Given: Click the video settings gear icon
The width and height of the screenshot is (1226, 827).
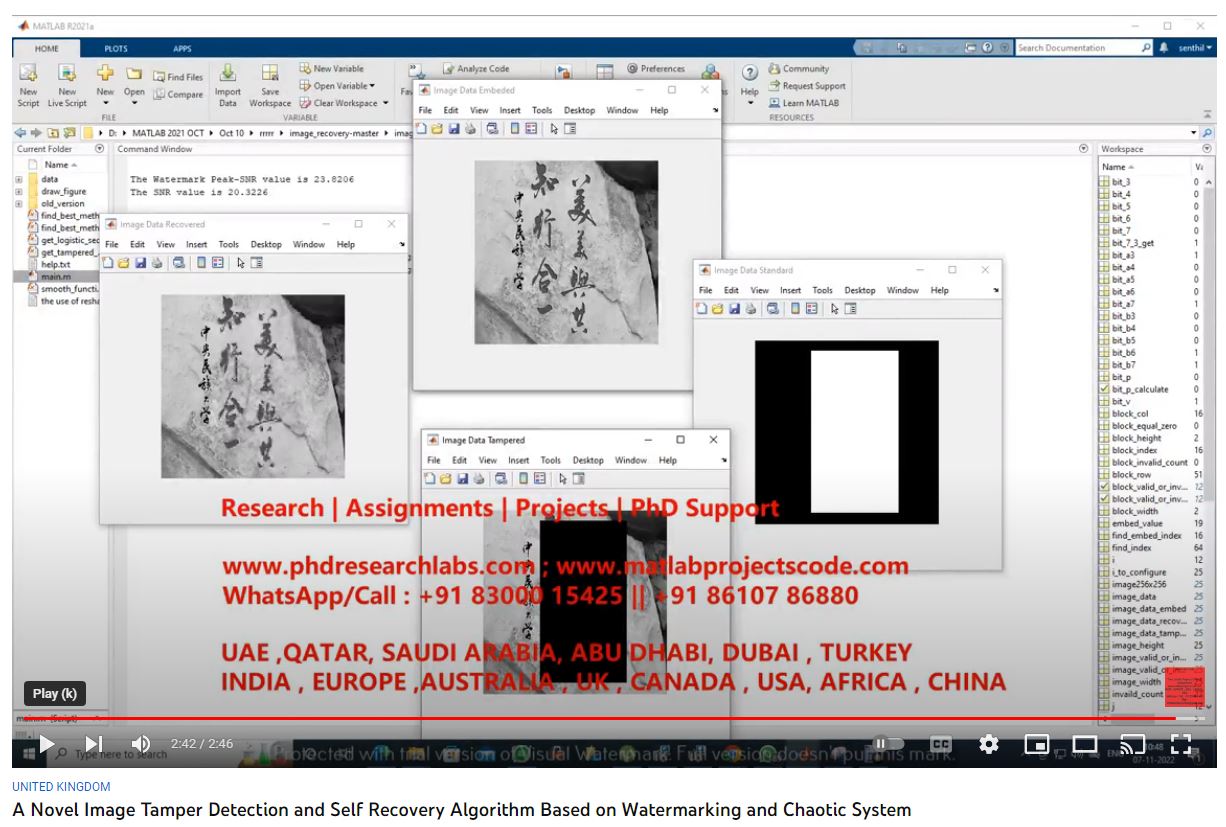Looking at the screenshot, I should [x=988, y=744].
